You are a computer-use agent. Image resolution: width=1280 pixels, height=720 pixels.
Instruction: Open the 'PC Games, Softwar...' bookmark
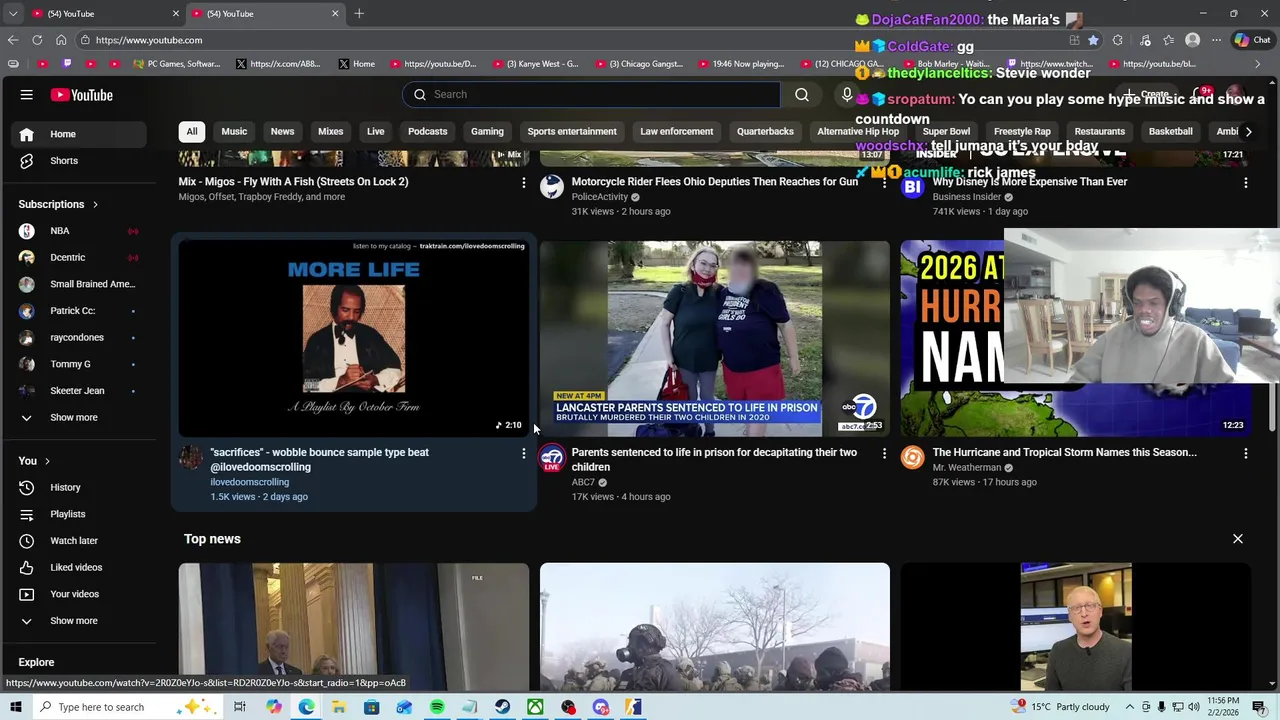(176, 64)
